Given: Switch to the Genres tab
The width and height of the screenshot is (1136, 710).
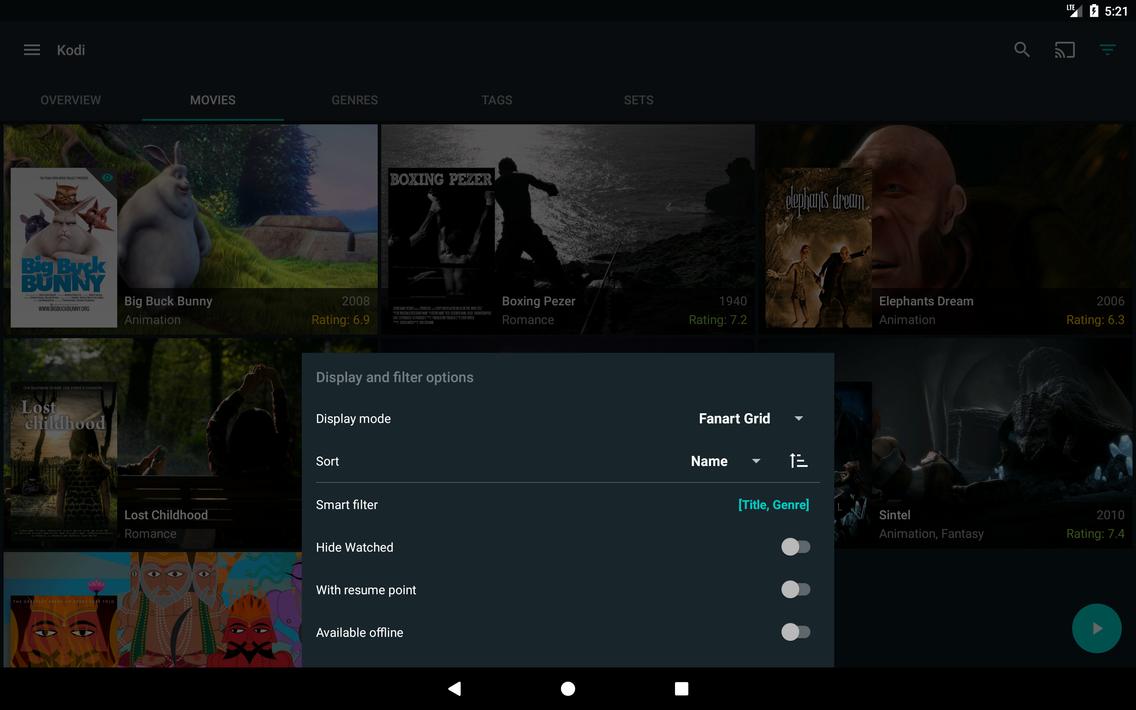Looking at the screenshot, I should [354, 100].
